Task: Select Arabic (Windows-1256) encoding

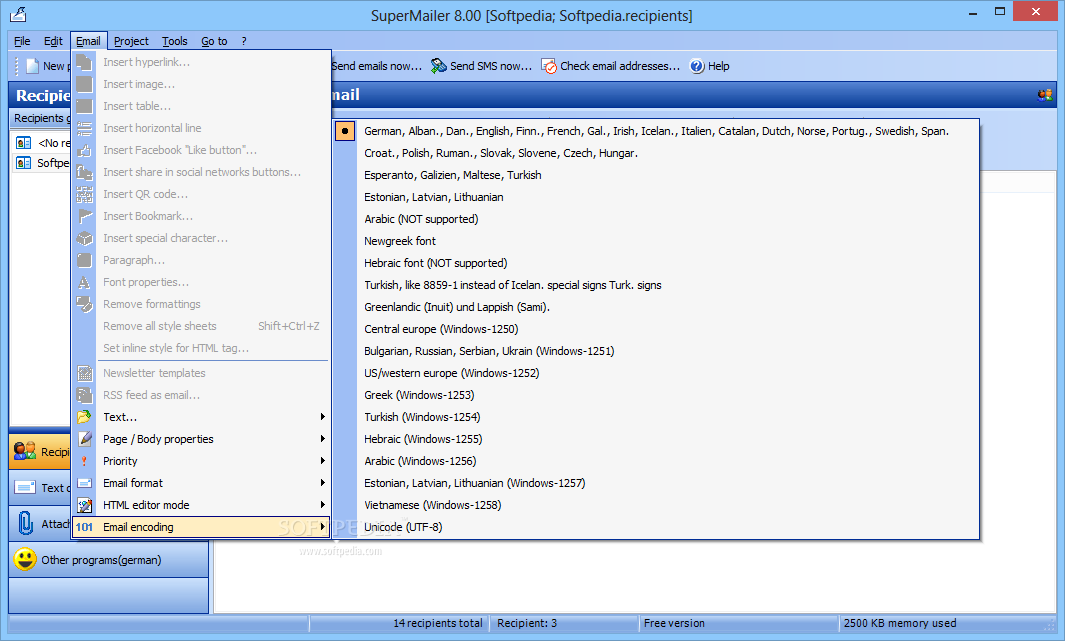Action: [656, 461]
